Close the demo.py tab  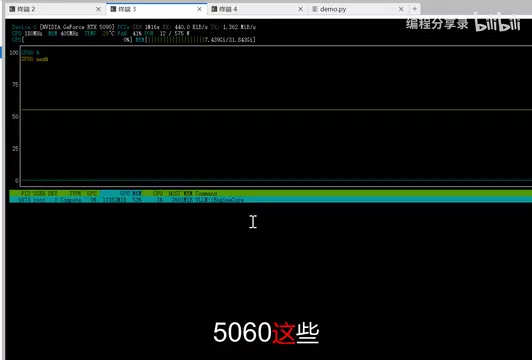tap(401, 10)
